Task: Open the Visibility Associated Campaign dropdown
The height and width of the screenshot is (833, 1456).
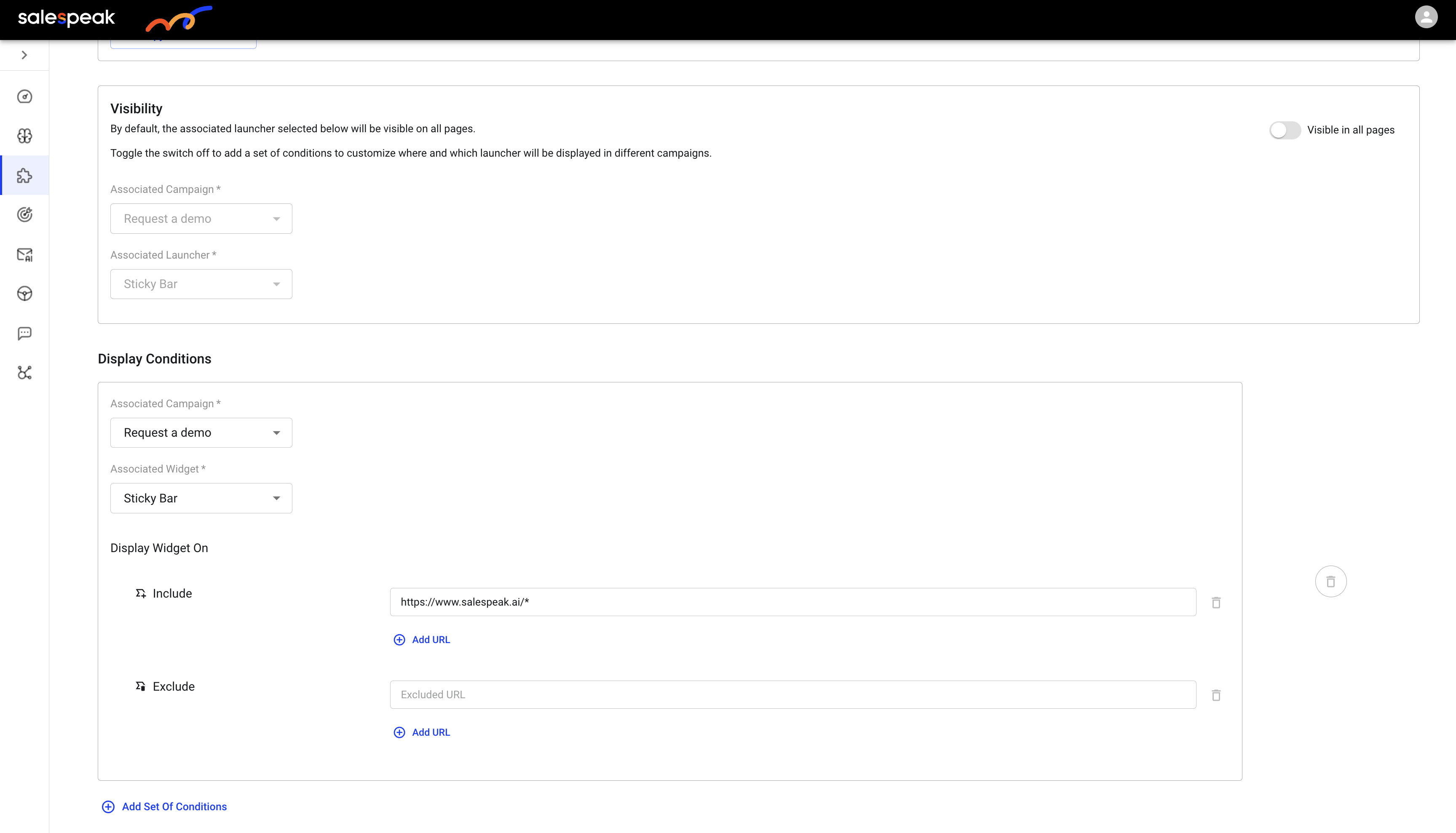Action: pos(201,219)
